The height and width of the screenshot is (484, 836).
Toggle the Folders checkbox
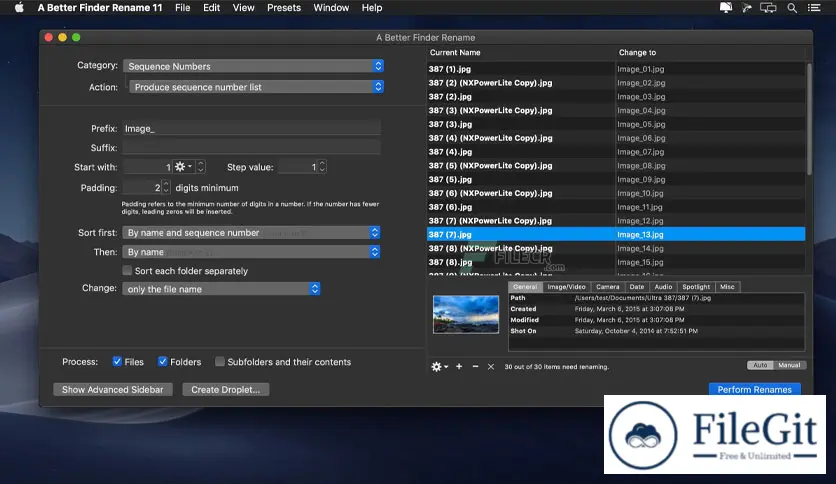[x=163, y=361]
